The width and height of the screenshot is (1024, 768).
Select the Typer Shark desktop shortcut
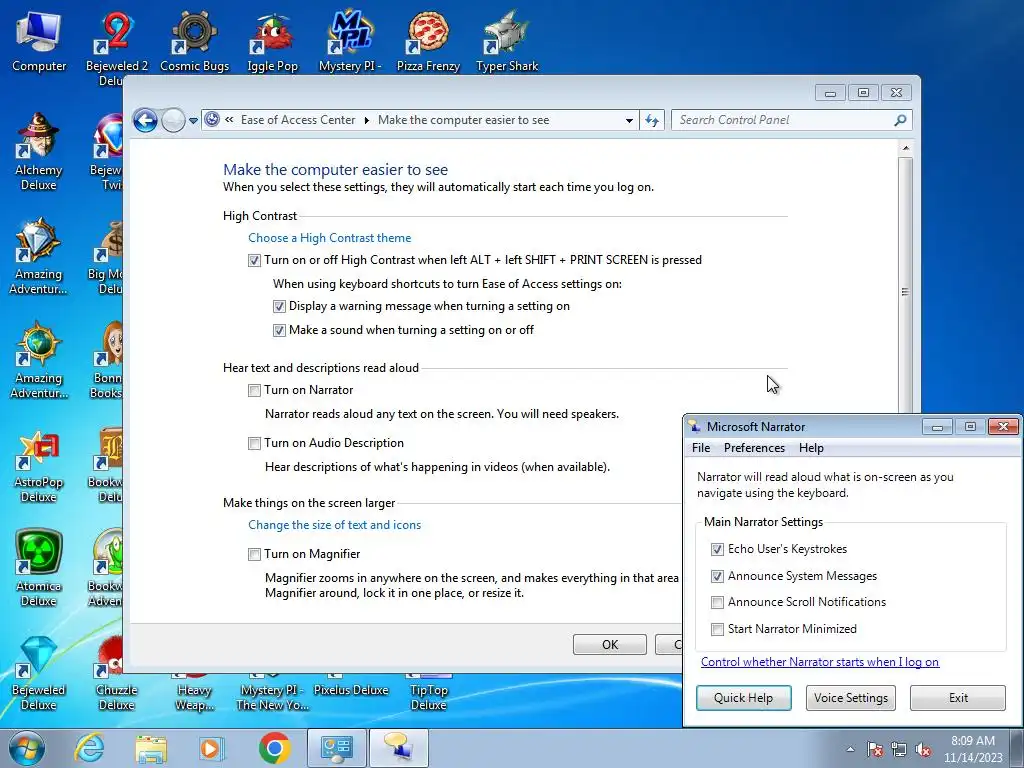click(507, 42)
